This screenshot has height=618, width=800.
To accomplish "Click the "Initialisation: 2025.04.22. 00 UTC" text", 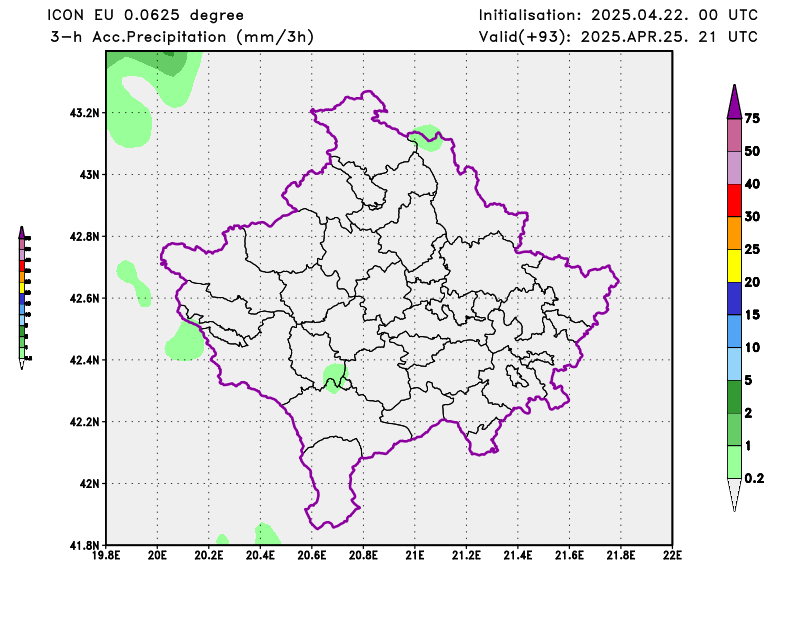I will (618, 15).
